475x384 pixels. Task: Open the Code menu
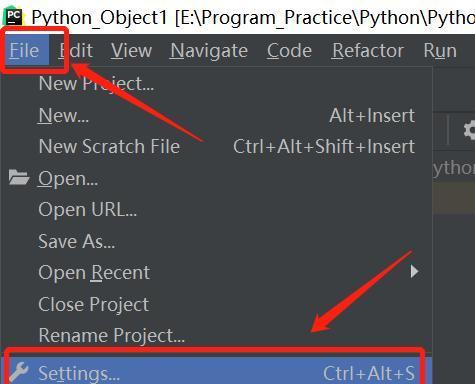289,51
